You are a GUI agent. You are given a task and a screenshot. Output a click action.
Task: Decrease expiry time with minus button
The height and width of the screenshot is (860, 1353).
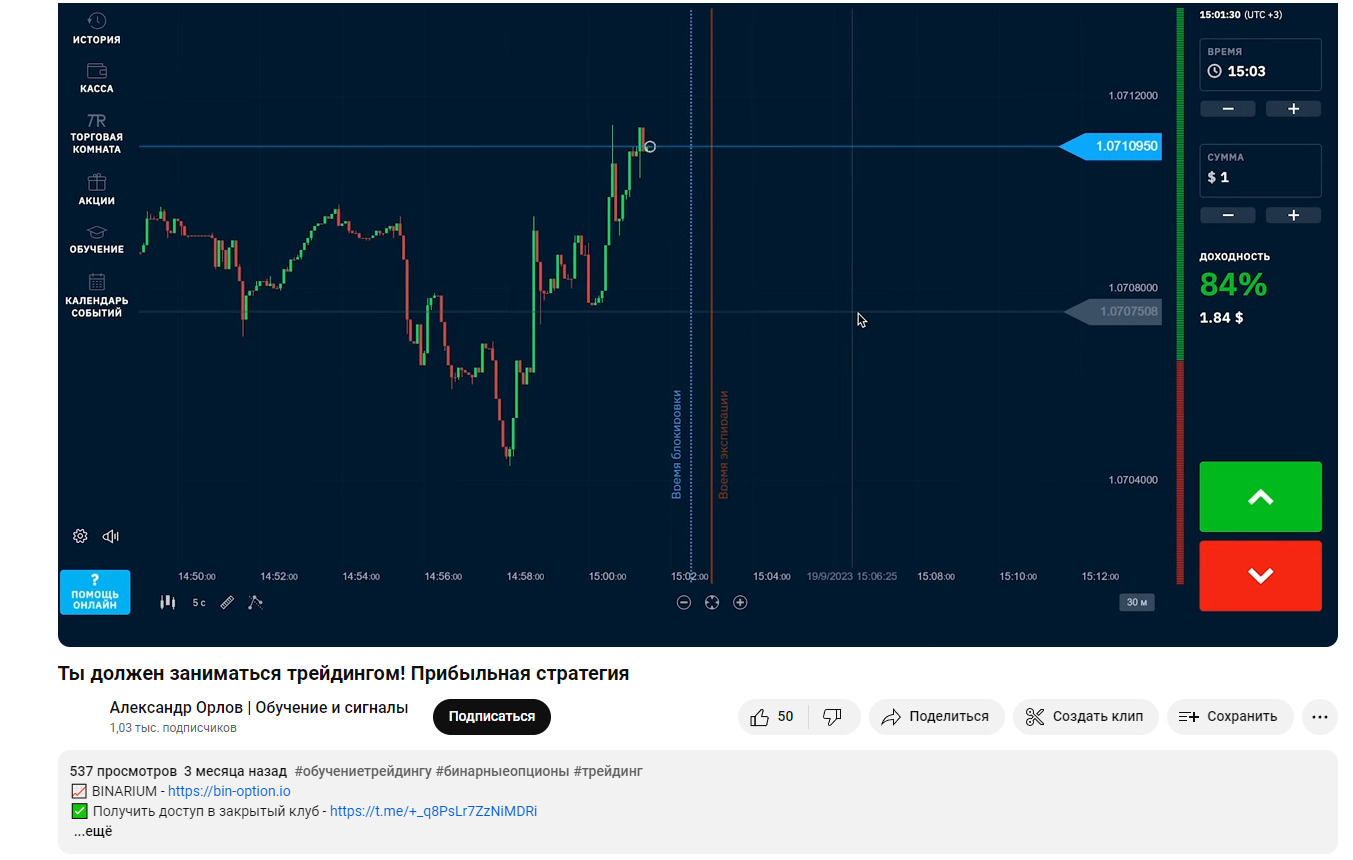click(1227, 109)
